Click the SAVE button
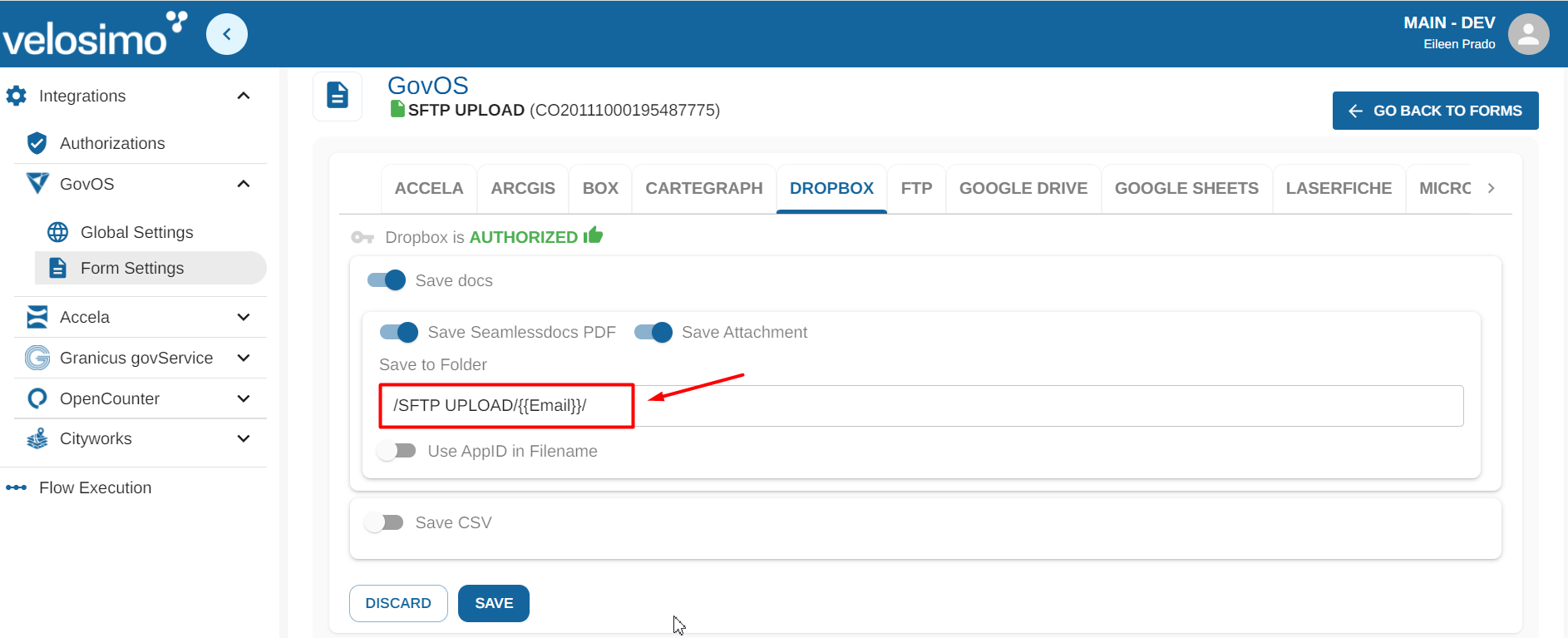Viewport: 1568px width, 638px height. tap(494, 603)
